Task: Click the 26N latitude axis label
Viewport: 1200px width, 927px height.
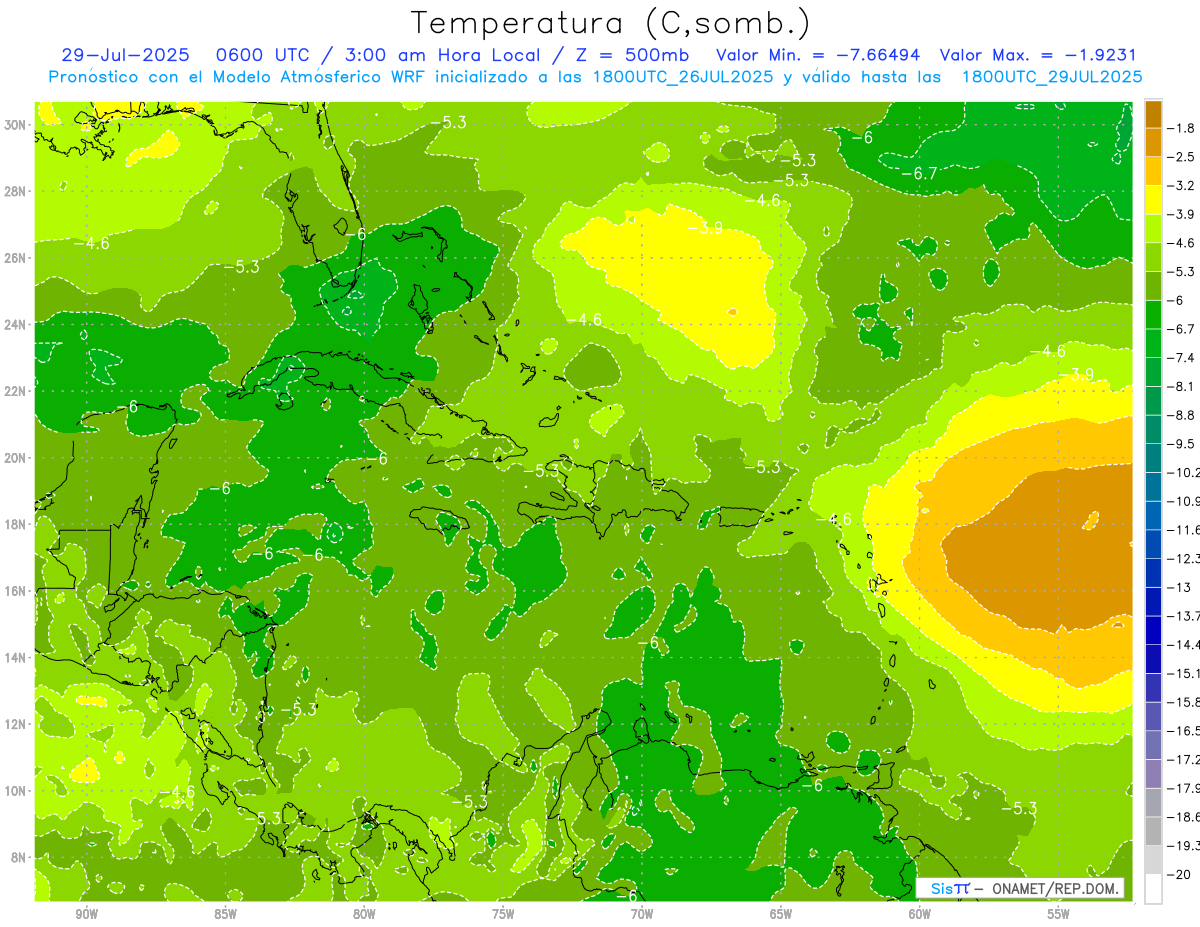Action: point(16,258)
